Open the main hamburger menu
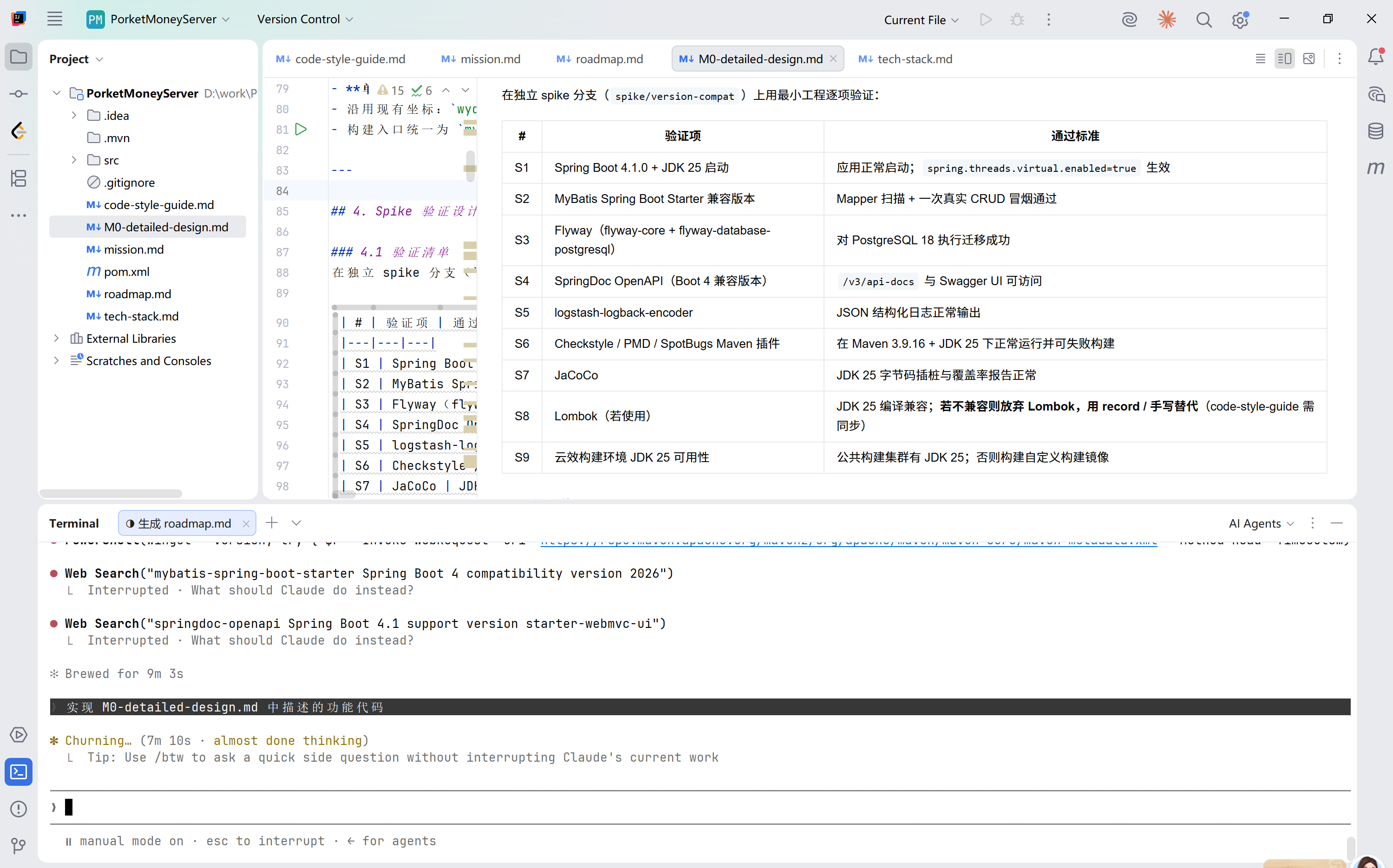1393x868 pixels. pyautogui.click(x=54, y=19)
